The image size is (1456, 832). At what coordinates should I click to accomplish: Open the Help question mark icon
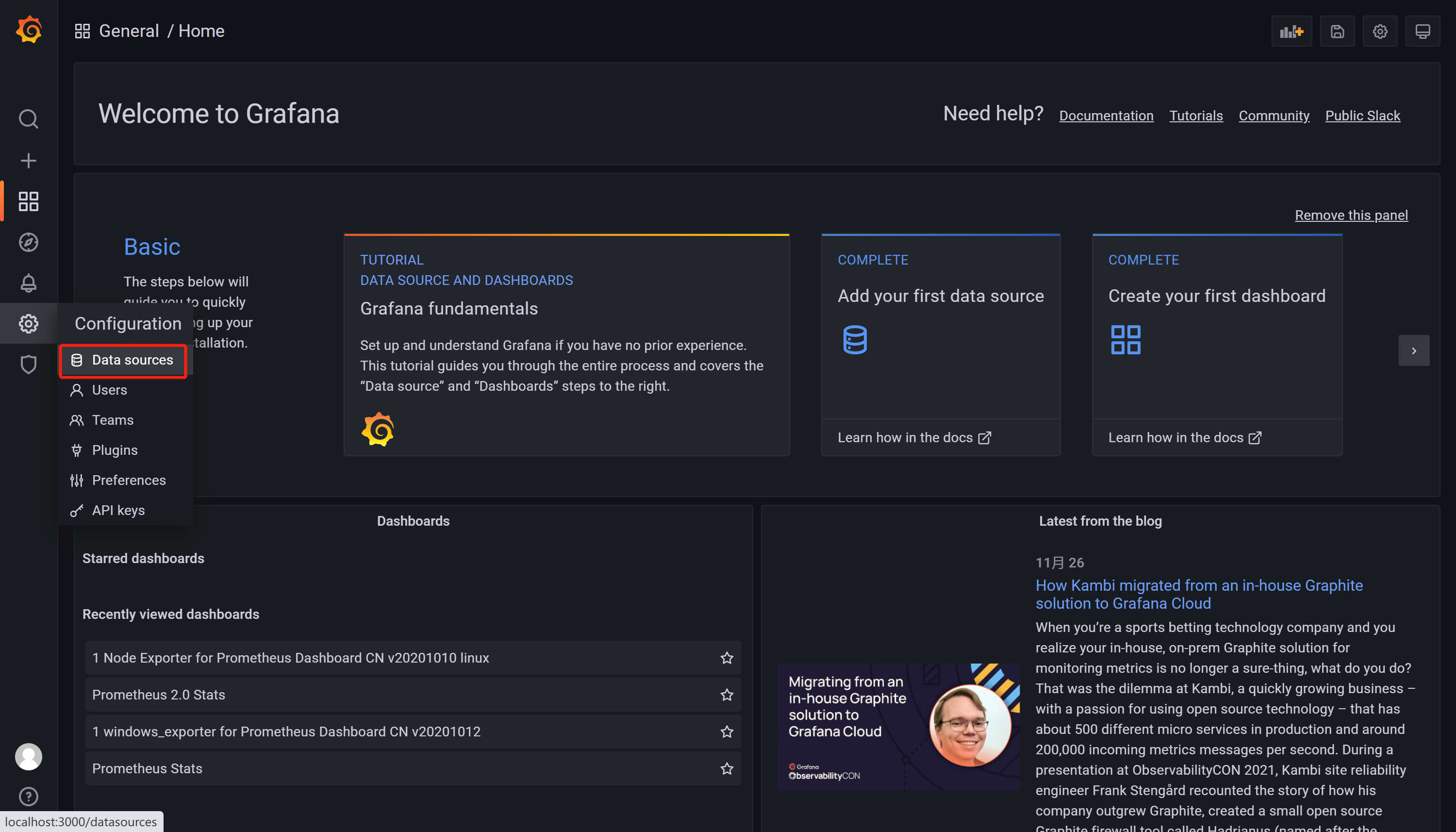[x=29, y=797]
